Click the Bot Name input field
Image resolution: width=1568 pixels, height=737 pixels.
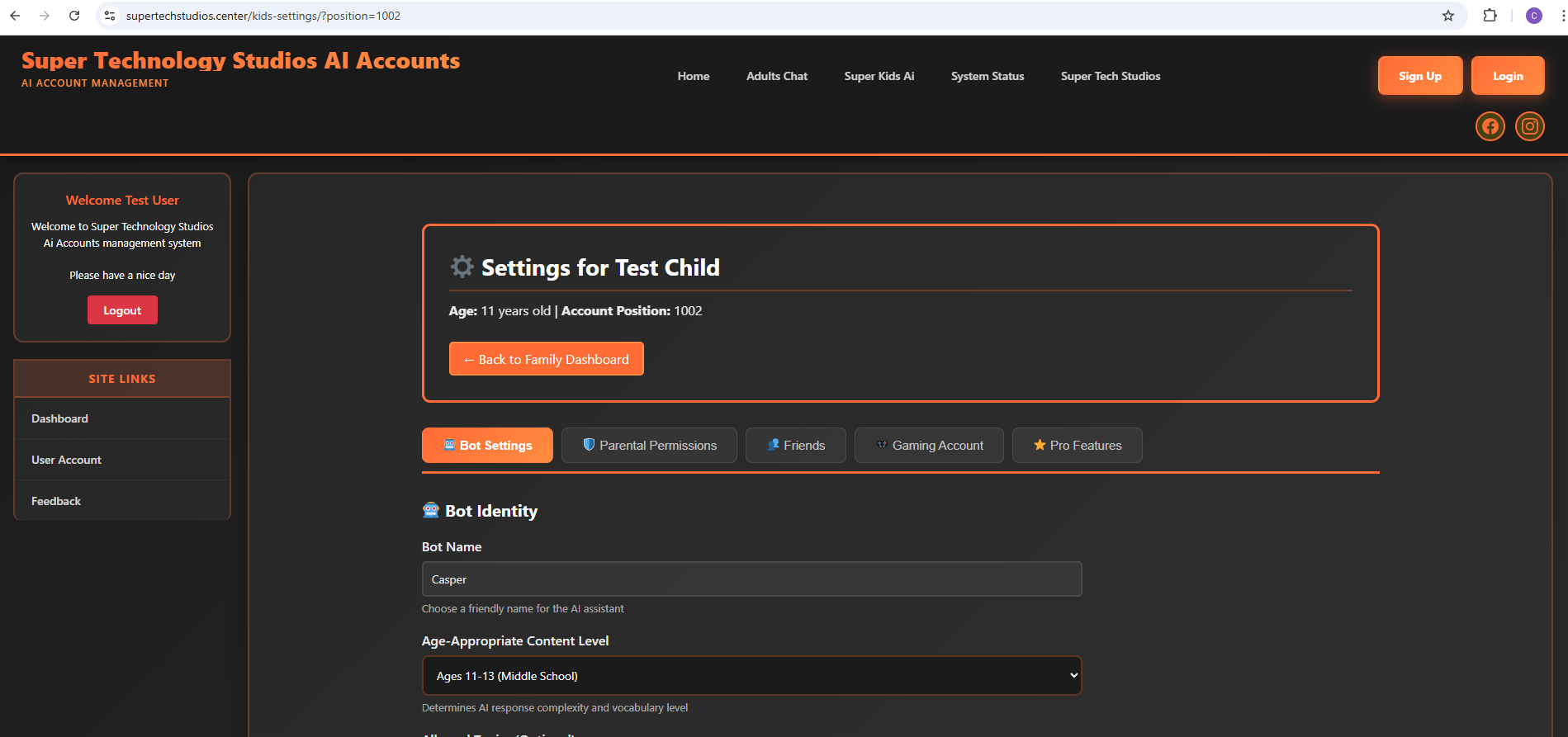coord(751,579)
